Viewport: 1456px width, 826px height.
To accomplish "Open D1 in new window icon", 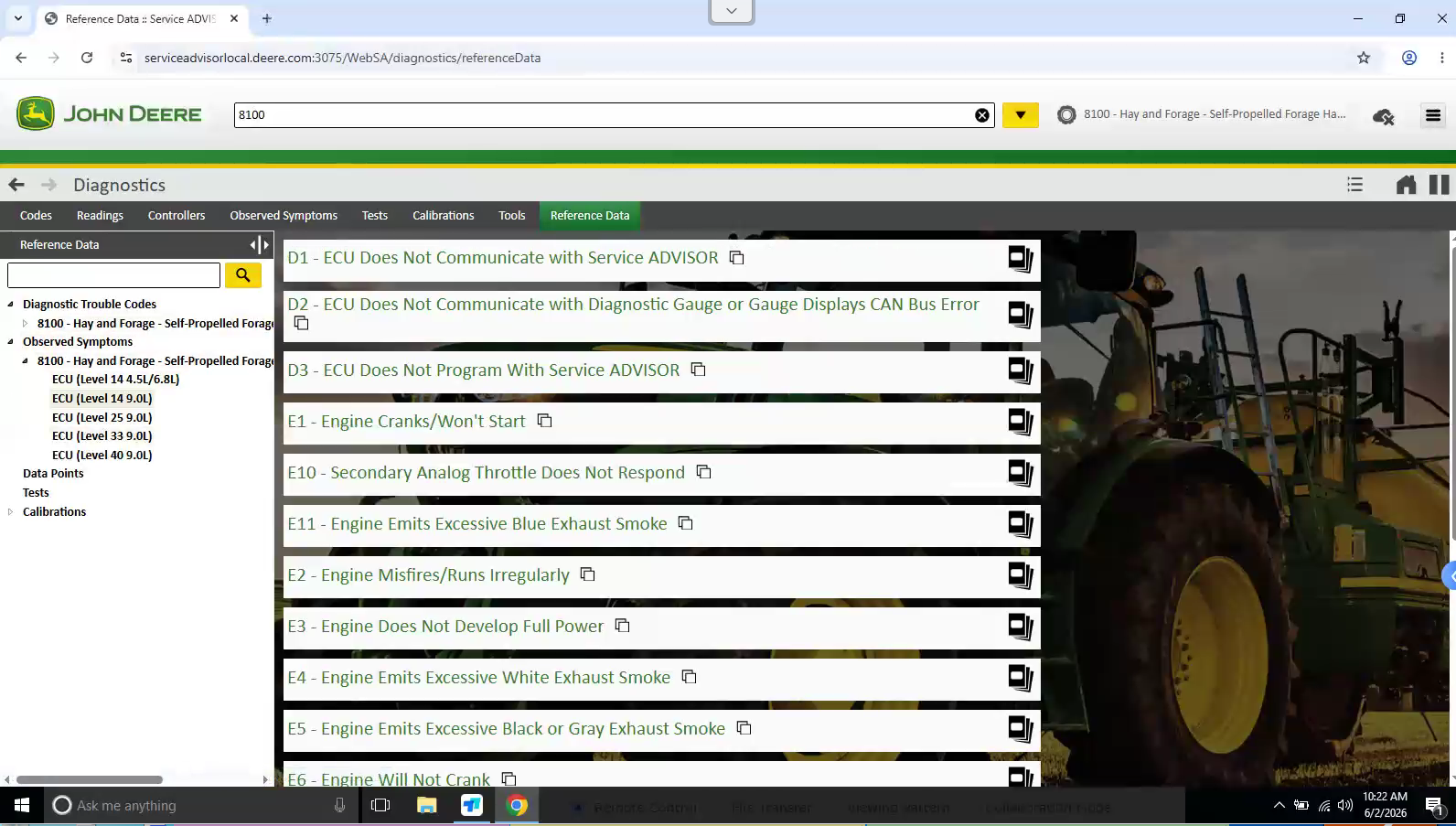I will coord(1021,260).
